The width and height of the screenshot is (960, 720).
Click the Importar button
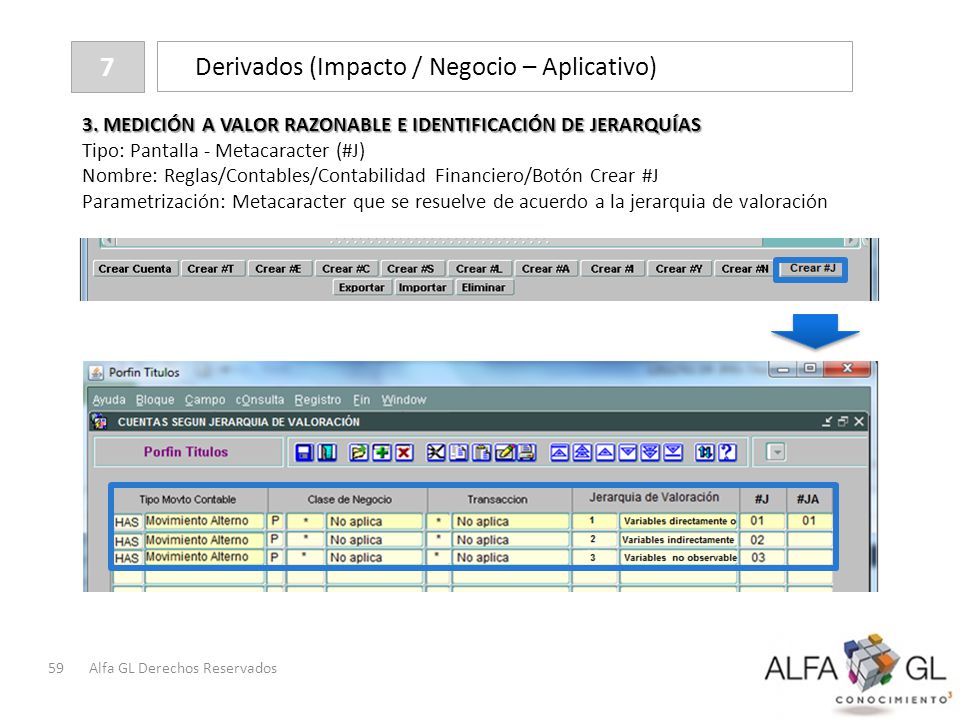(422, 287)
